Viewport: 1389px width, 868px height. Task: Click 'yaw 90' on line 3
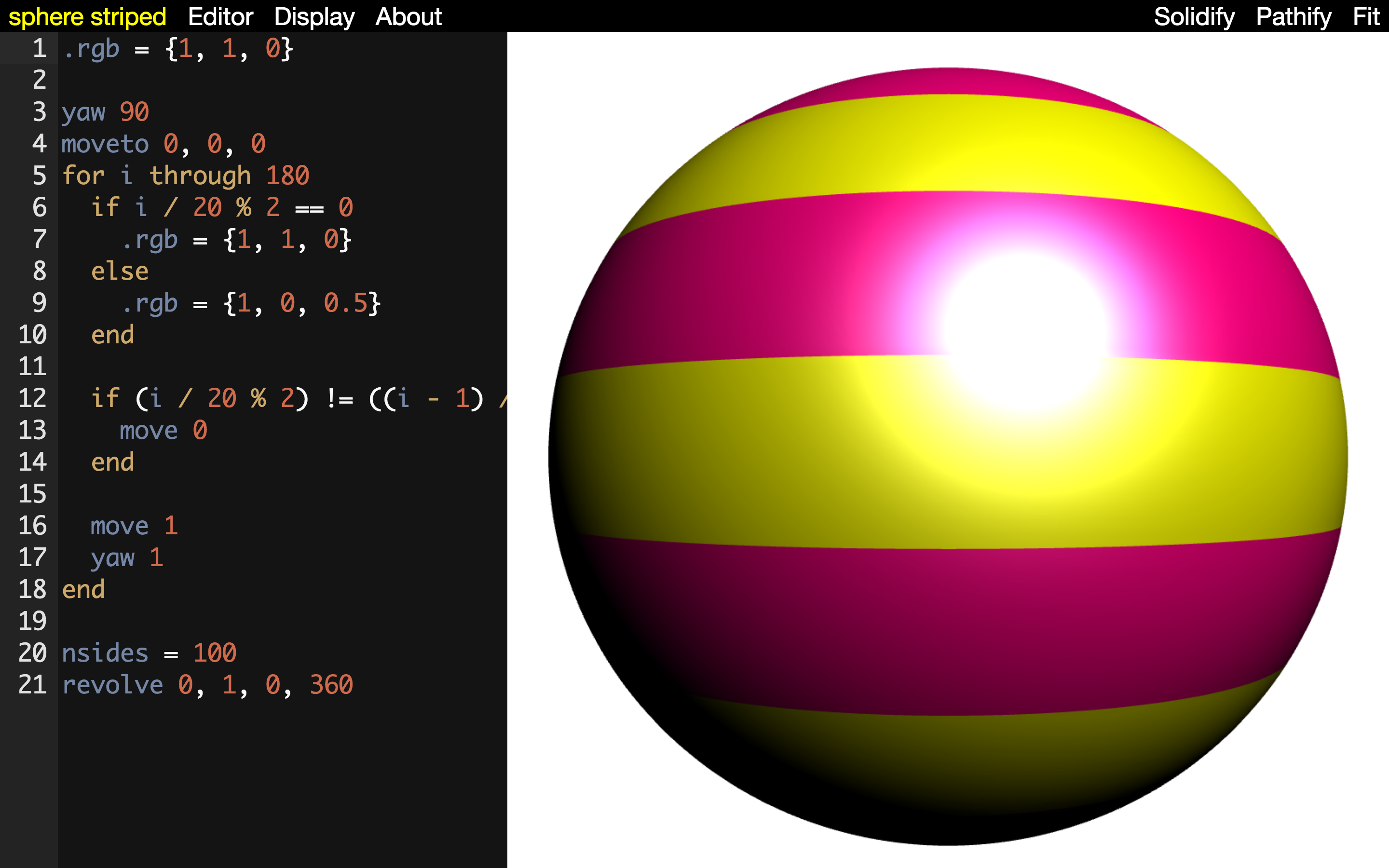click(106, 112)
